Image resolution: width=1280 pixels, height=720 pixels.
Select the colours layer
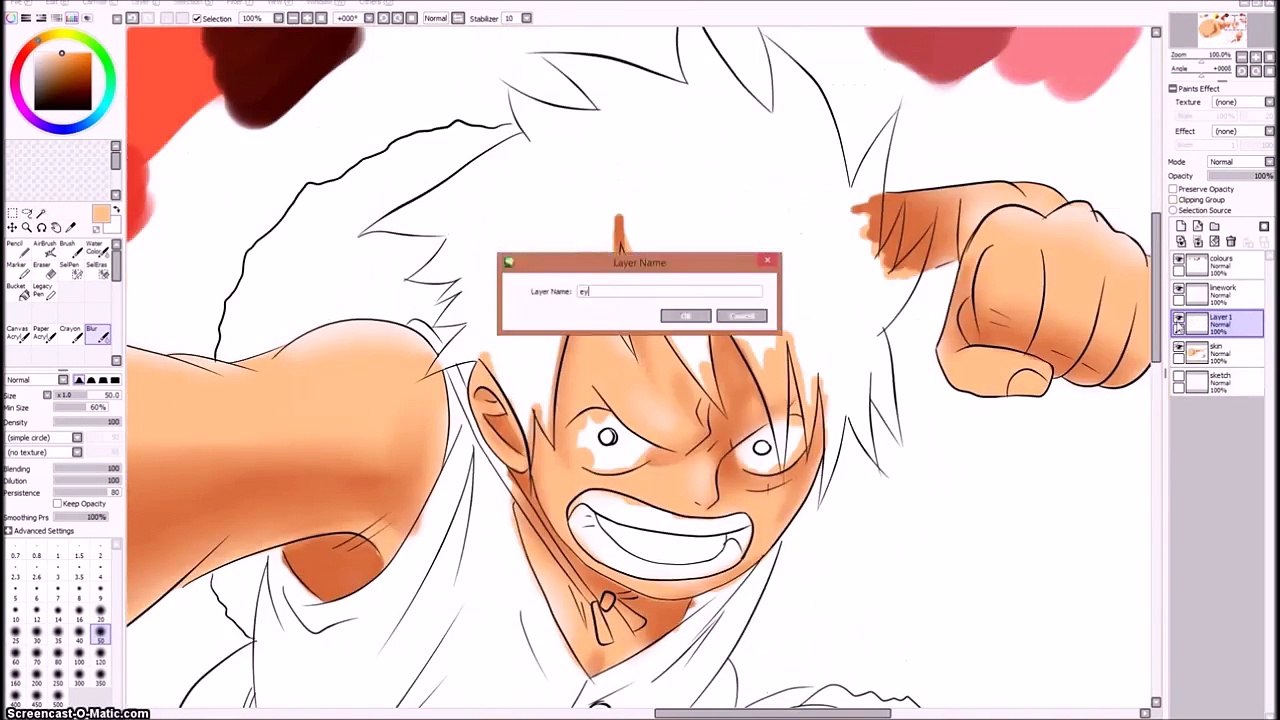point(1218,265)
